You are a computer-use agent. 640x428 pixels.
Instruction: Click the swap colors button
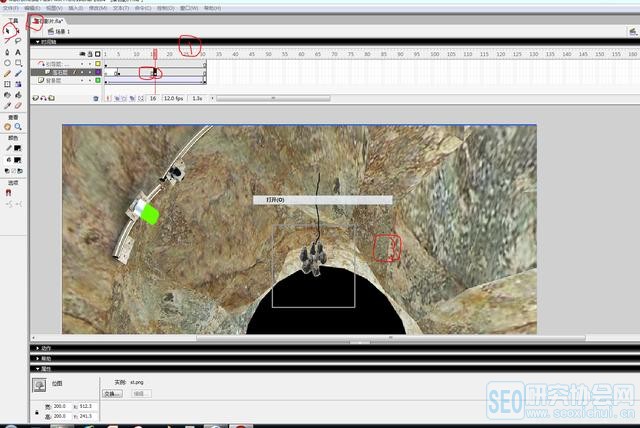tap(20, 171)
